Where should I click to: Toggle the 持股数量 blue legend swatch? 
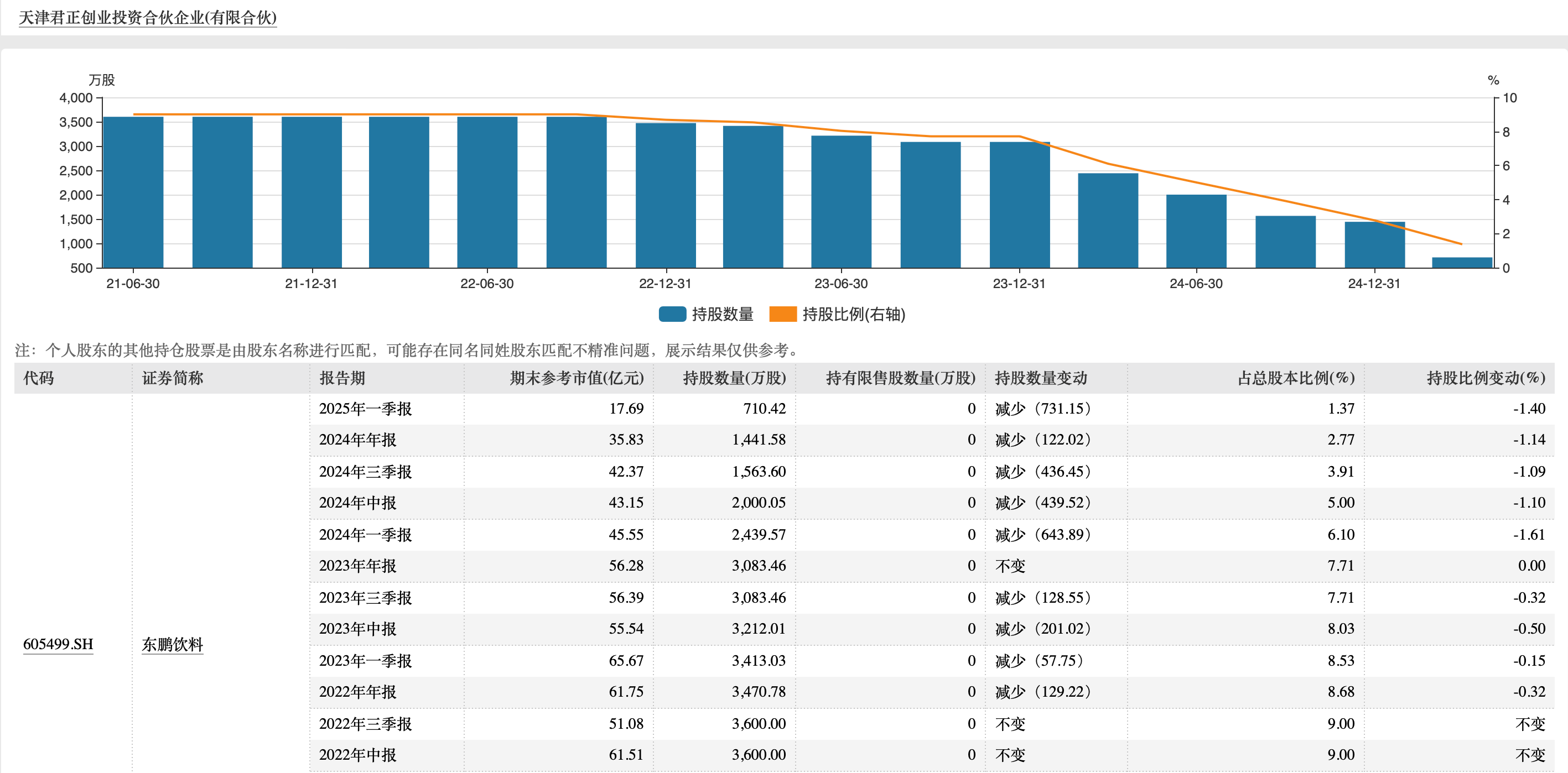tap(672, 315)
